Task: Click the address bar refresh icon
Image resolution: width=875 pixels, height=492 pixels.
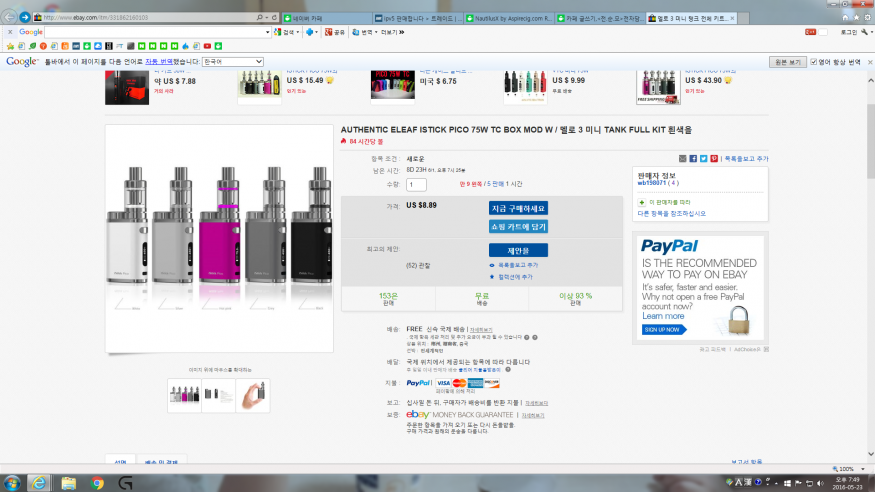Action: click(274, 18)
